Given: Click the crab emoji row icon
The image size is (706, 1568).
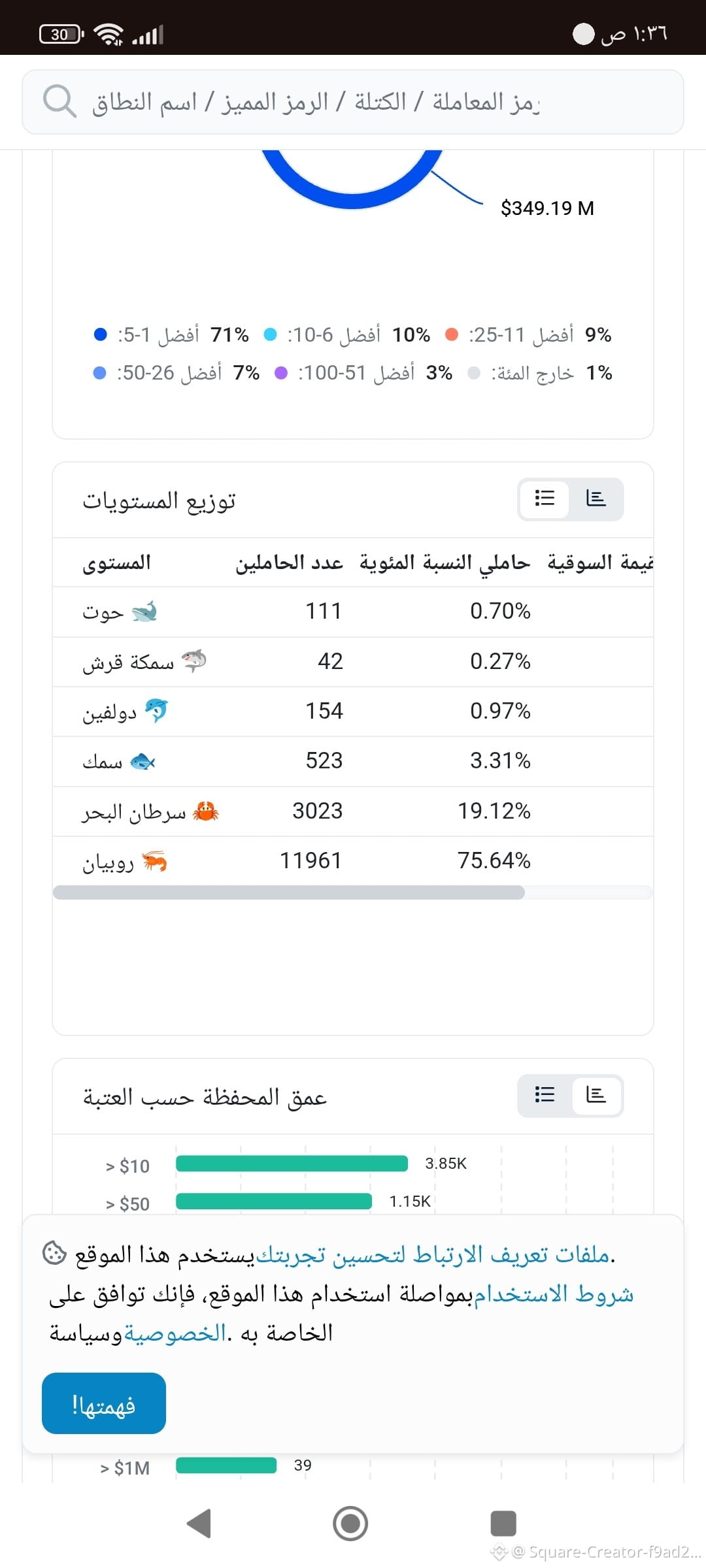Looking at the screenshot, I should (x=206, y=811).
